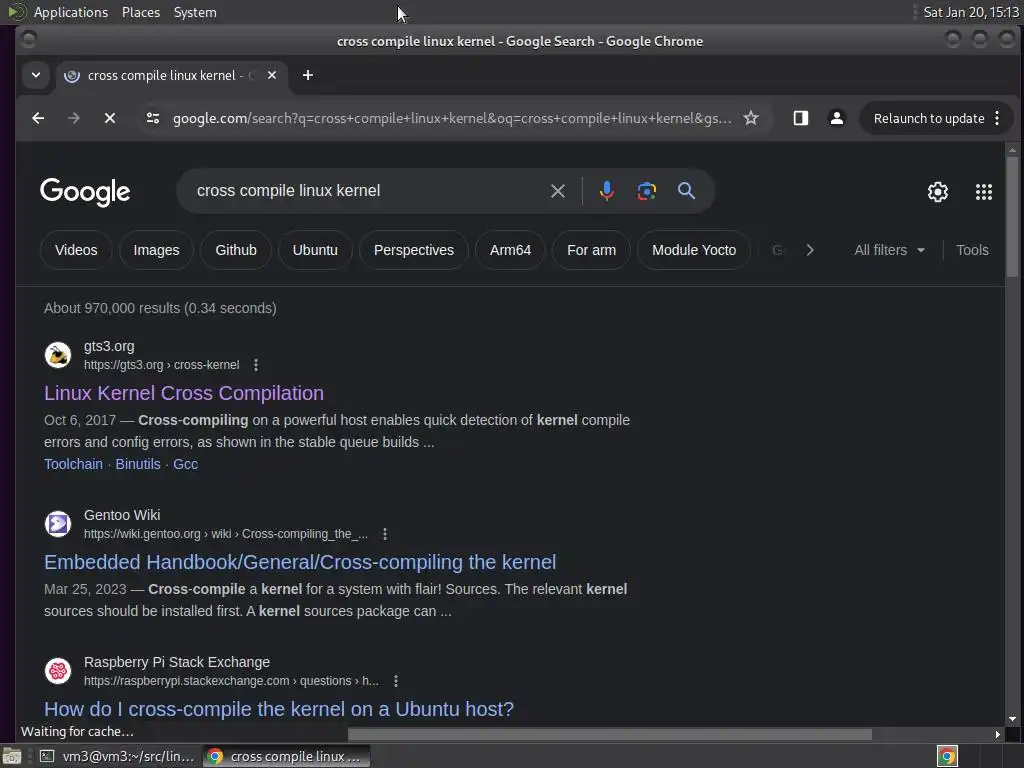The height and width of the screenshot is (768, 1024).
Task: Go back to the previous page
Action: tap(38, 118)
